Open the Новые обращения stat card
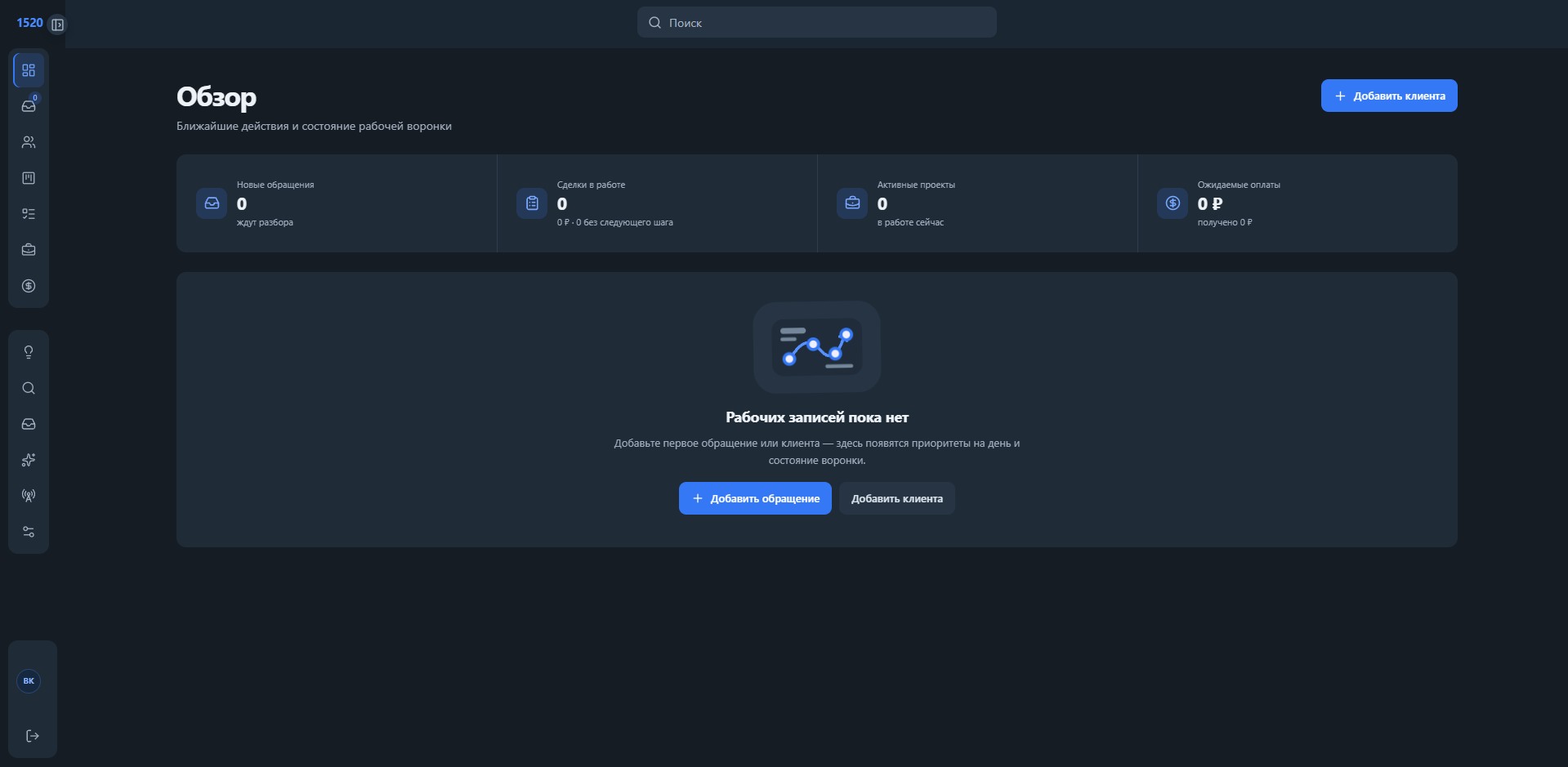 [337, 203]
